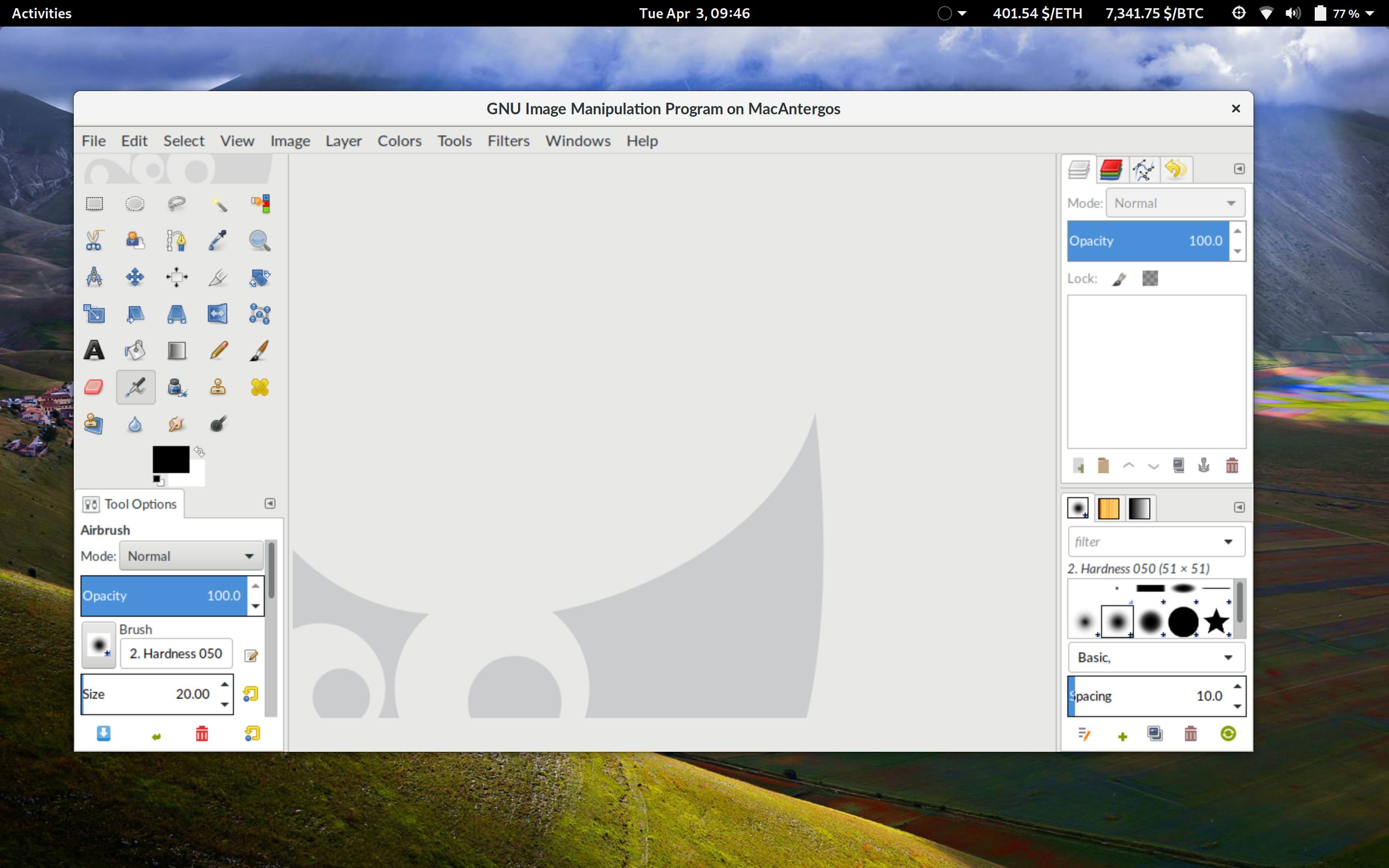Toggle the layer paint lock
The image size is (1389, 868).
tap(1119, 278)
